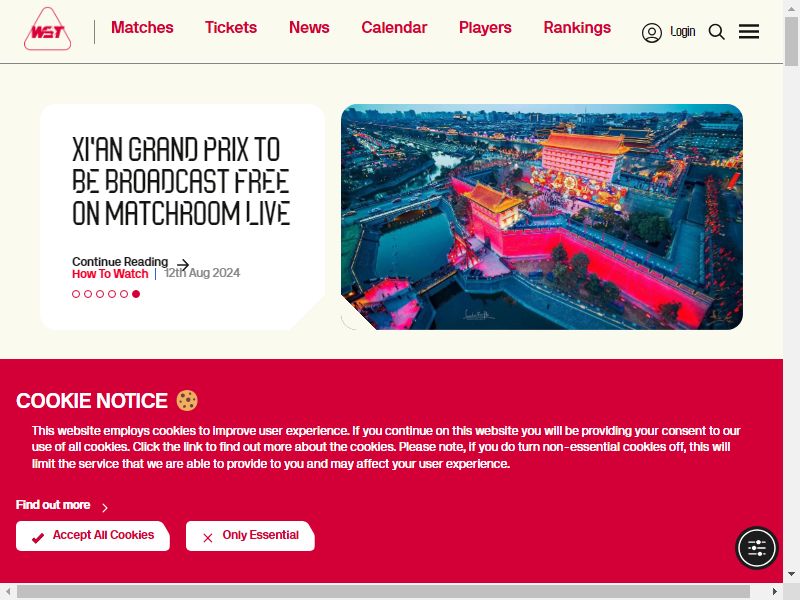The height and width of the screenshot is (600, 800).
Task: Click the WST logo icon
Action: (x=47, y=29)
